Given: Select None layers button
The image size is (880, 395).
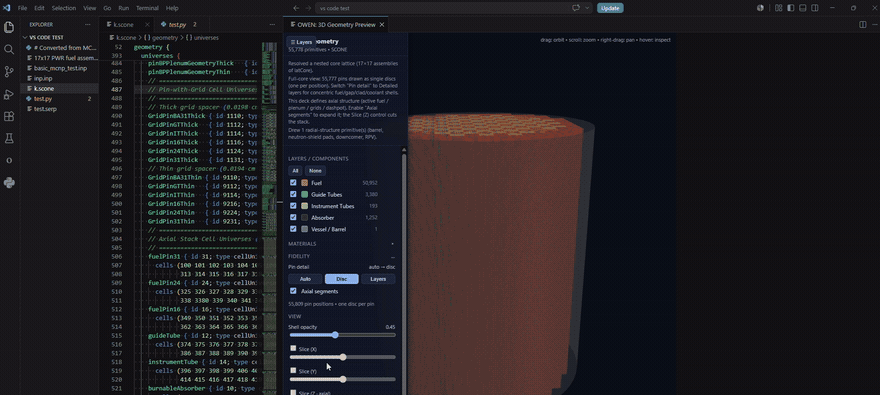Looking at the screenshot, I should pos(315,171).
